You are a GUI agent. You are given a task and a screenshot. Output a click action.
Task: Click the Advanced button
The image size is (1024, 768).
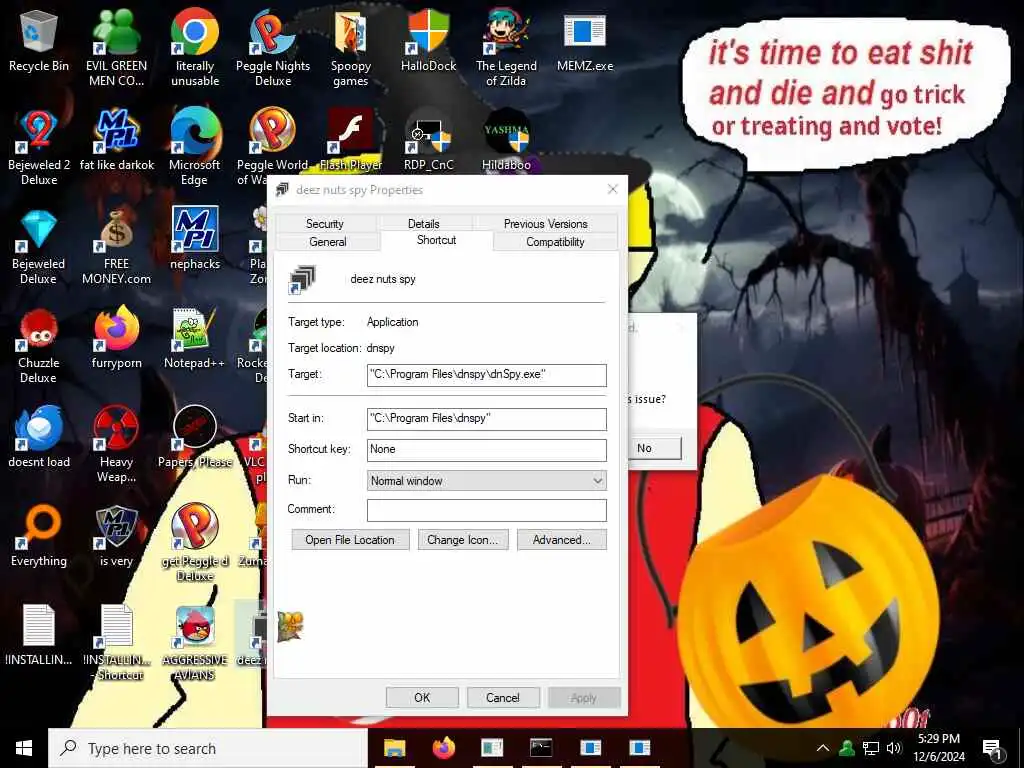point(562,540)
